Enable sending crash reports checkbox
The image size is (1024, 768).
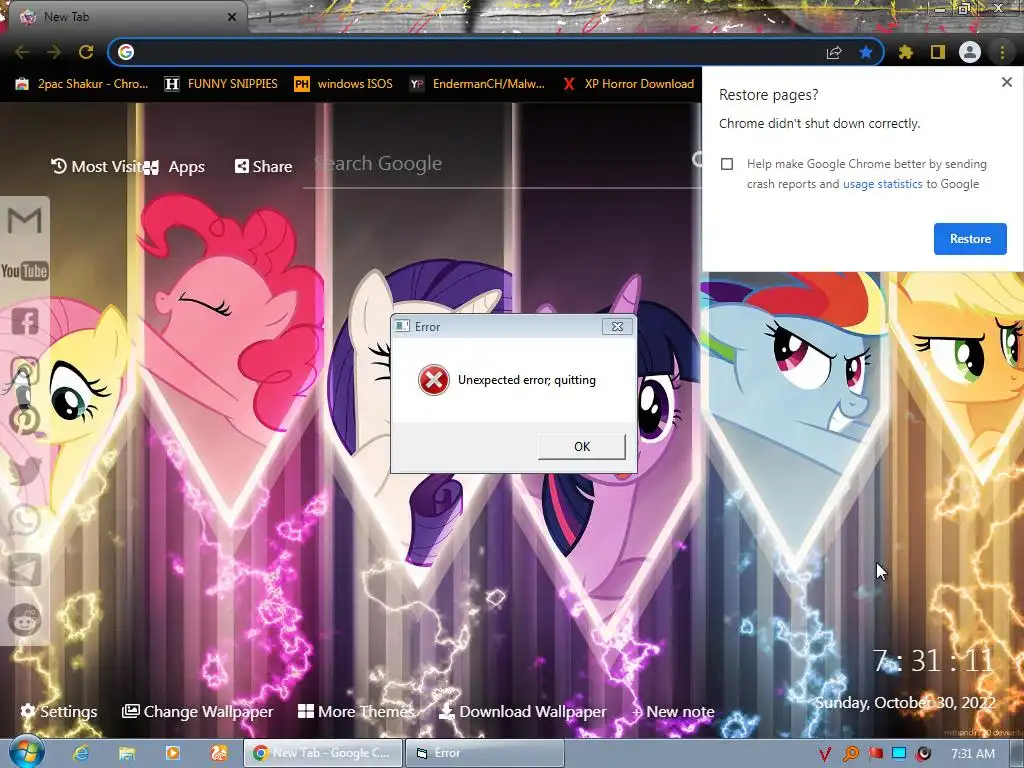(x=727, y=164)
